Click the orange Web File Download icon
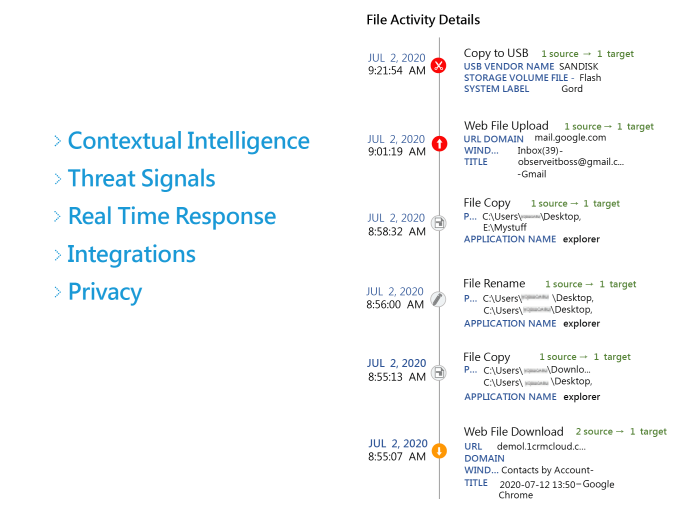The image size is (700, 514). pos(439,451)
